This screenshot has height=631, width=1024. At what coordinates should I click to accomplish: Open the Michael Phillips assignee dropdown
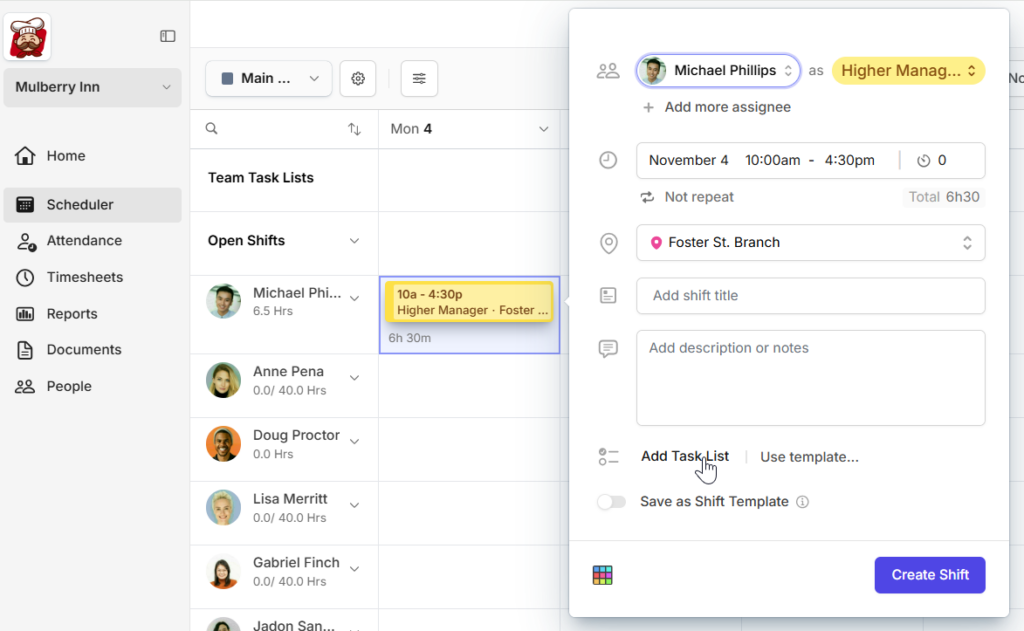[717, 71]
